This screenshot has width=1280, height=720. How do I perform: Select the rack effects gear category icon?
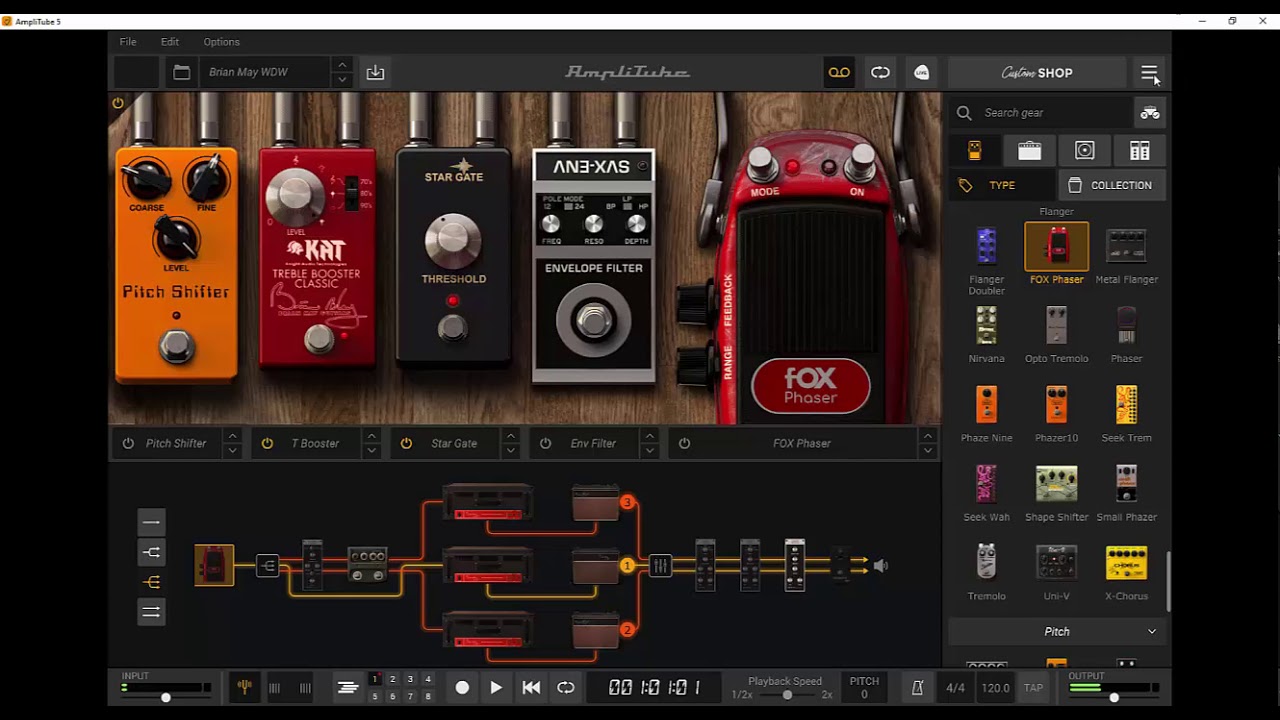(x=1139, y=151)
